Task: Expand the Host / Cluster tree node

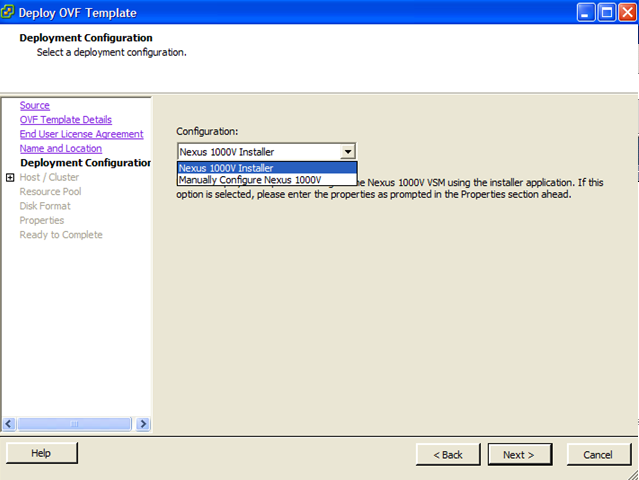Action: pos(10,178)
